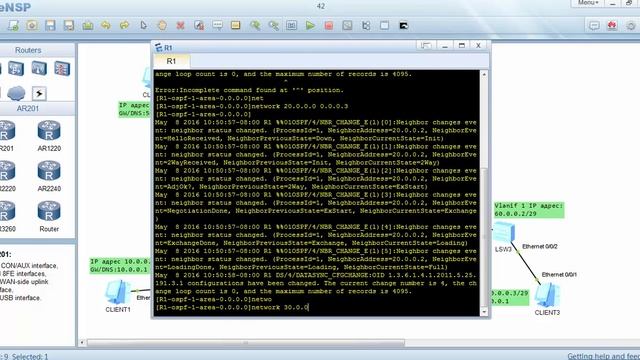
Task: Click the 'Ethernet 0/0/1' port label
Action: coord(559,275)
